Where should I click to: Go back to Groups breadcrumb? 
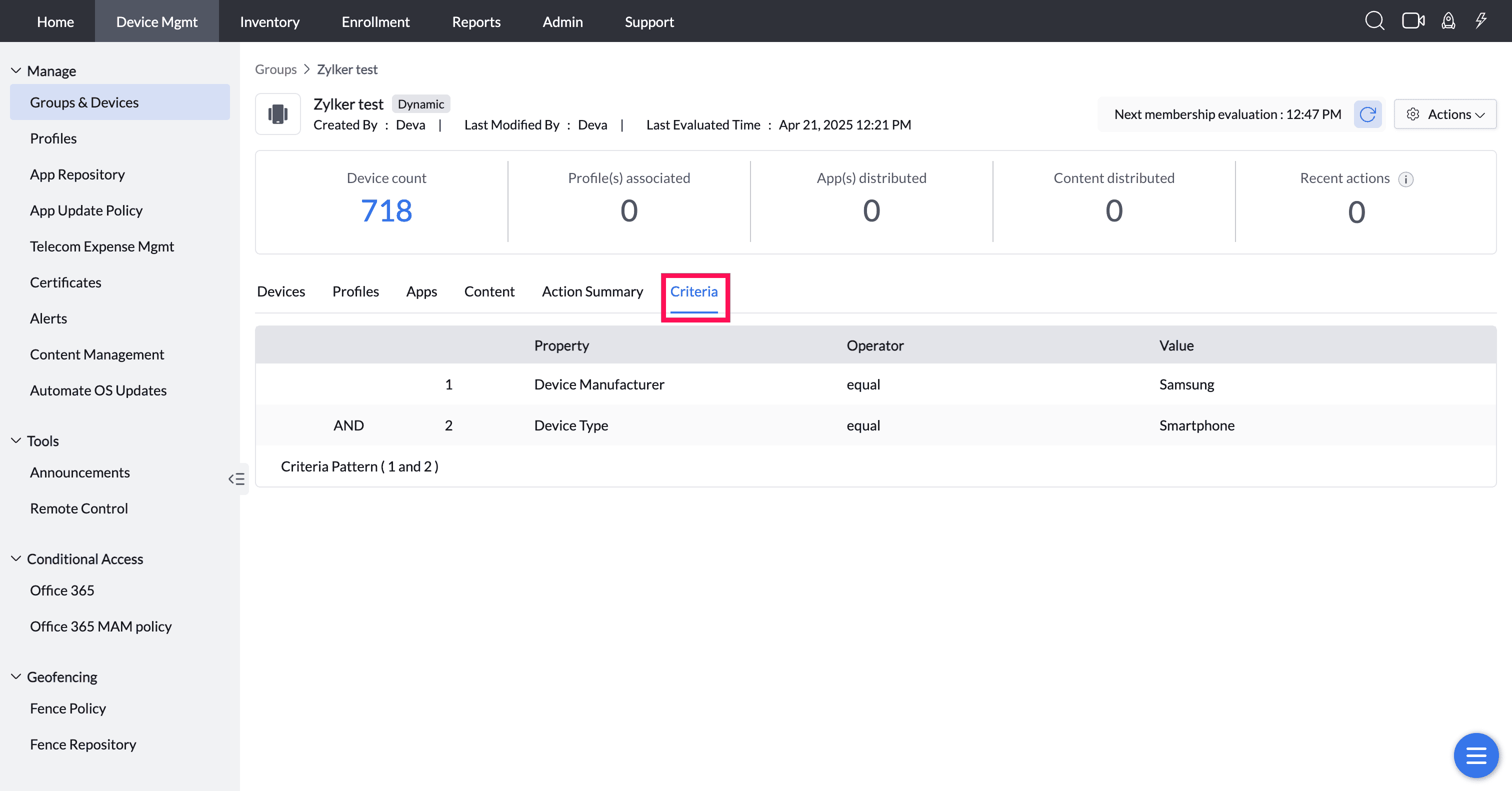click(x=275, y=69)
